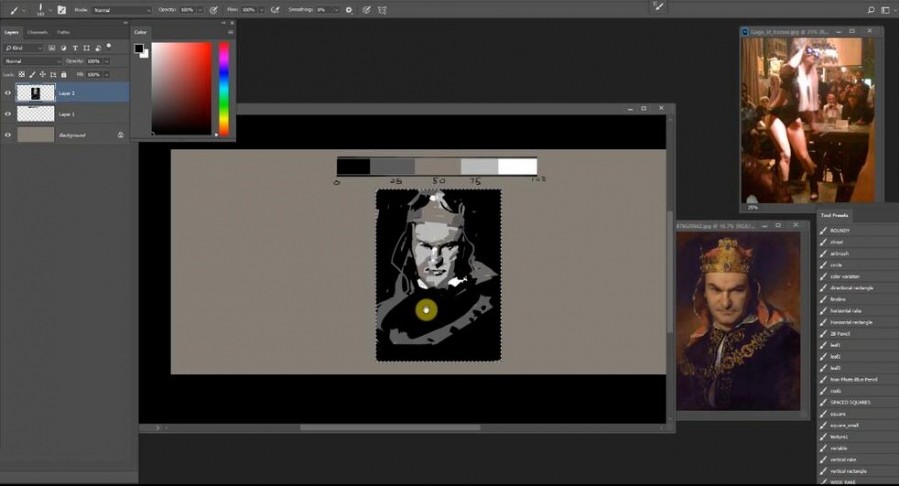Hide the Background layer eye icon
The height and width of the screenshot is (486, 899).
8,135
